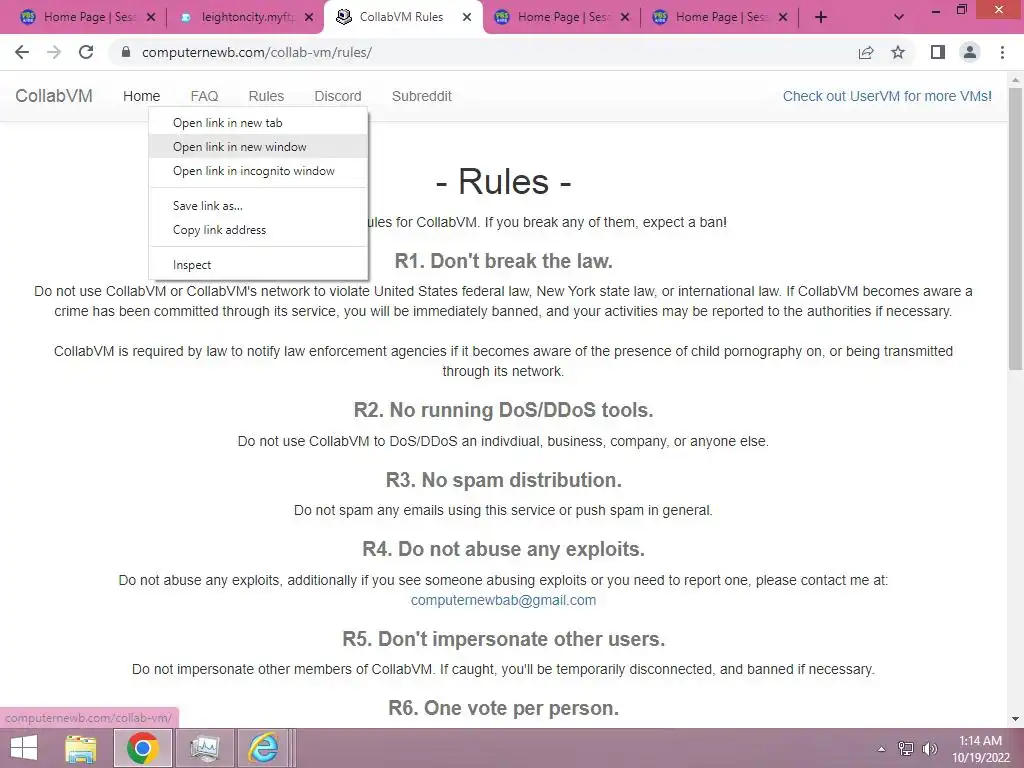Expand the tab search chevron
The height and width of the screenshot is (768, 1024).
pos(899,17)
